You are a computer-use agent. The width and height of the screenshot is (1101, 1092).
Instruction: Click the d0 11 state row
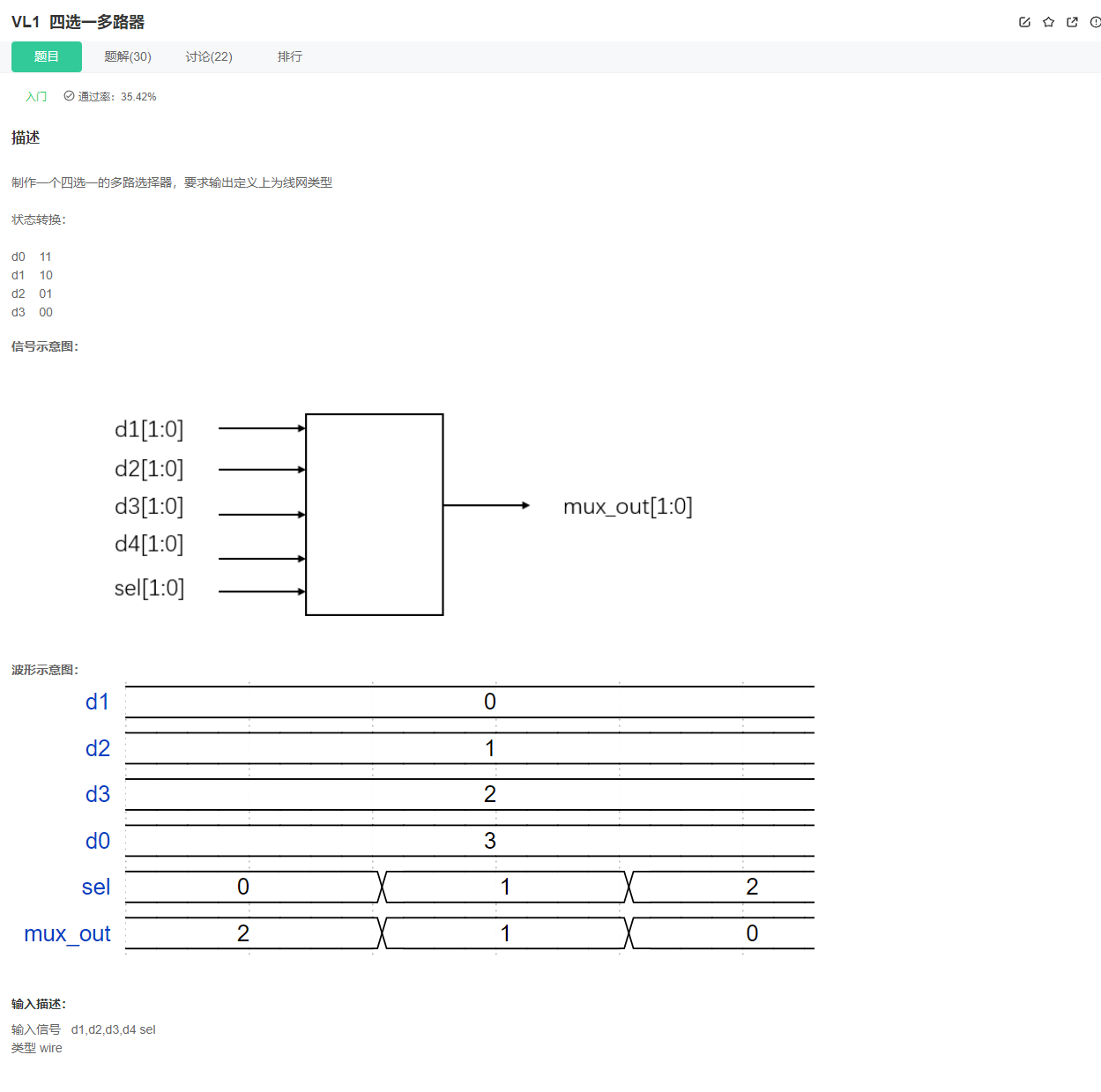coord(32,256)
